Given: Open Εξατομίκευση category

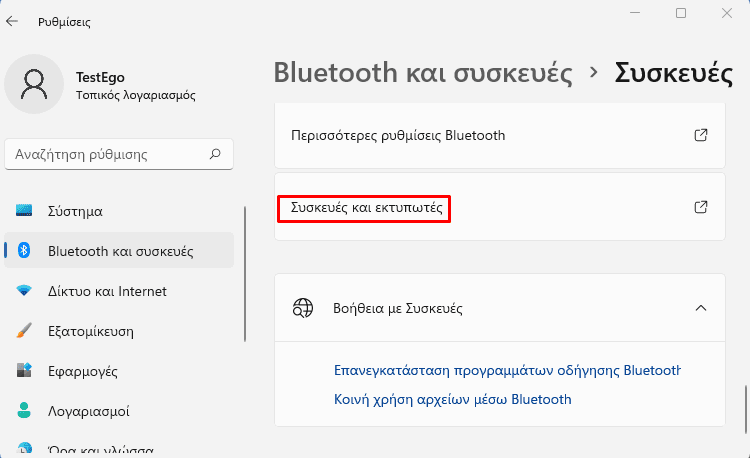Looking at the screenshot, I should tap(119, 331).
